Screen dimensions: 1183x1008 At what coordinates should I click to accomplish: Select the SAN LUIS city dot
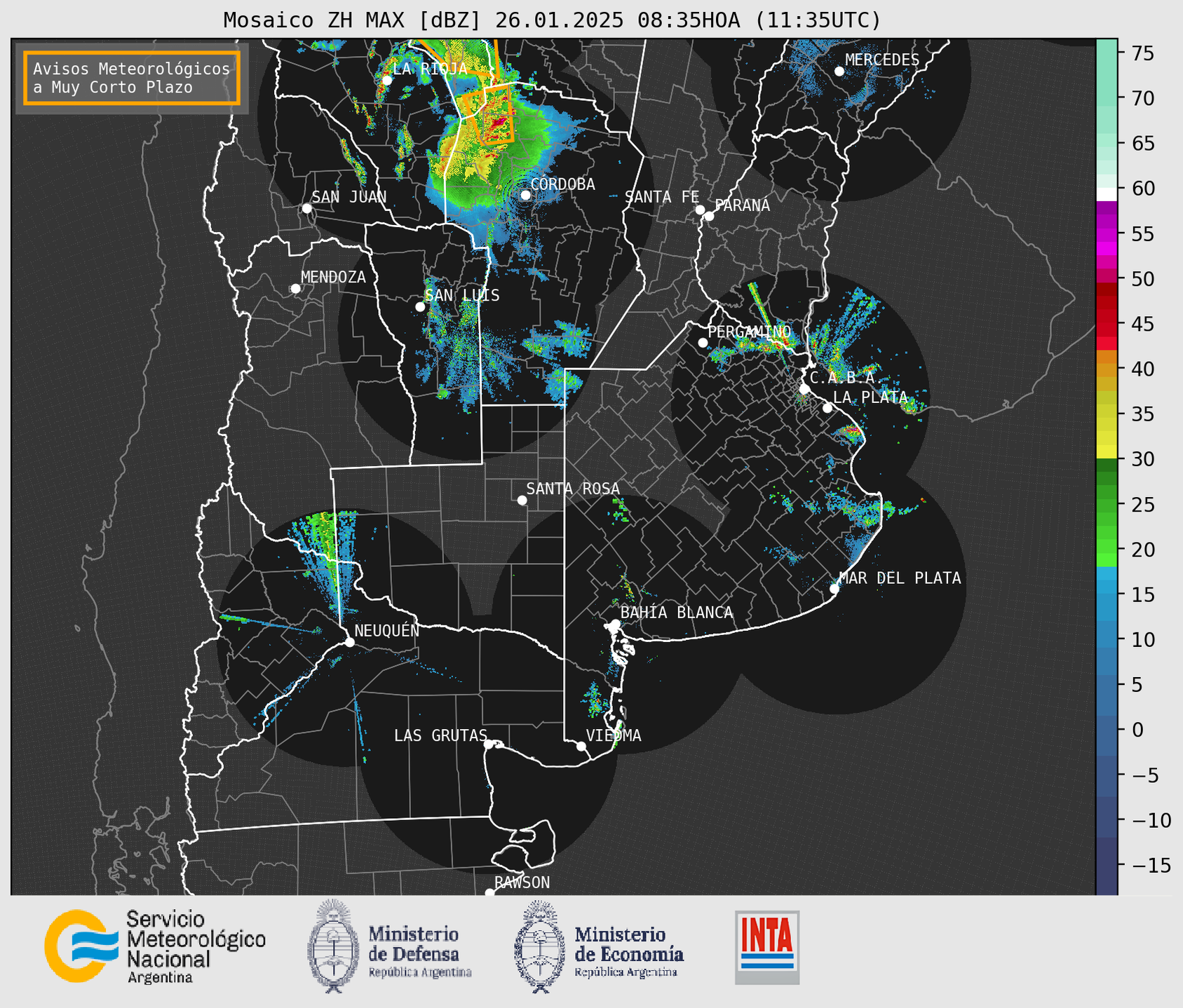(420, 307)
